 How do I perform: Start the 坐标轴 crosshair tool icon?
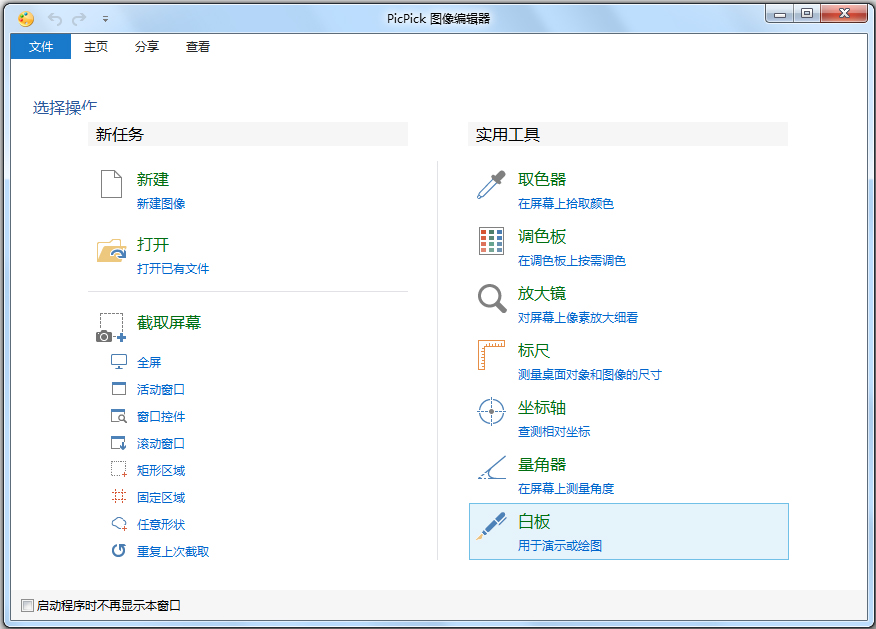coord(491,412)
